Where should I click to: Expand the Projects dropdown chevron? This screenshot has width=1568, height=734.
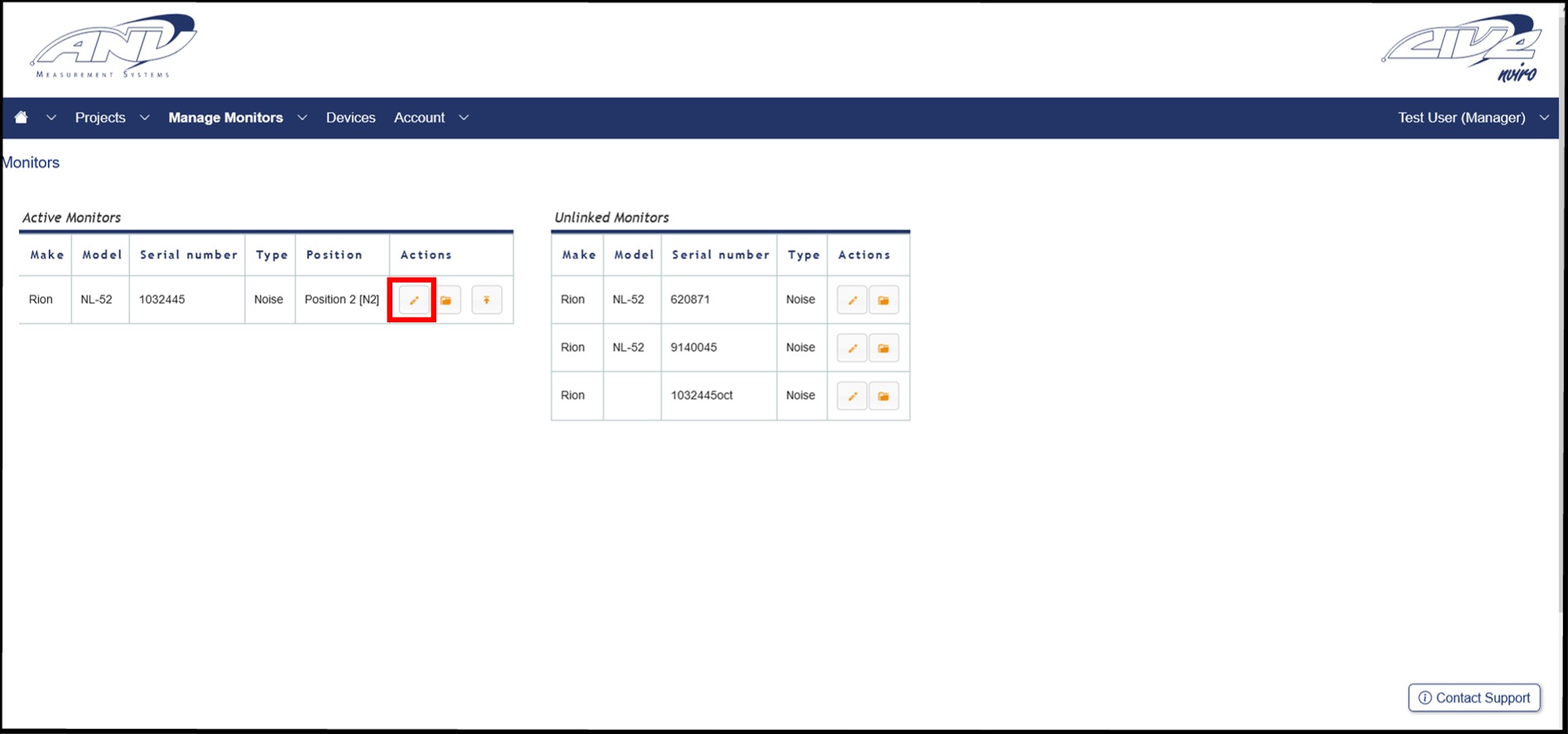[x=145, y=117]
